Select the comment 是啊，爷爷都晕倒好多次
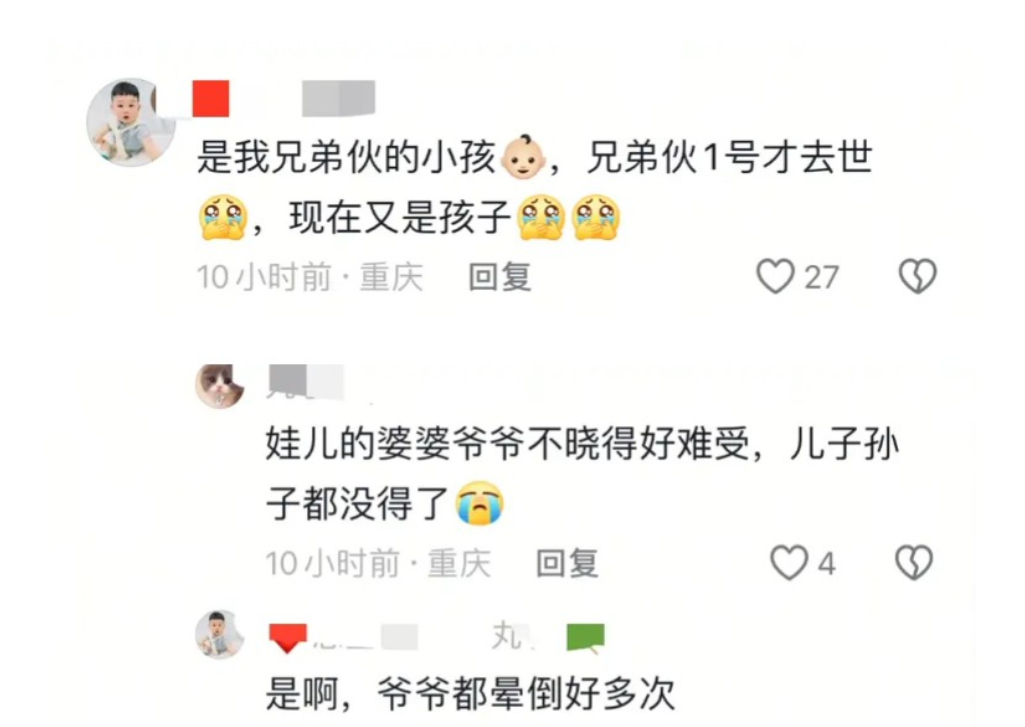 [470, 694]
